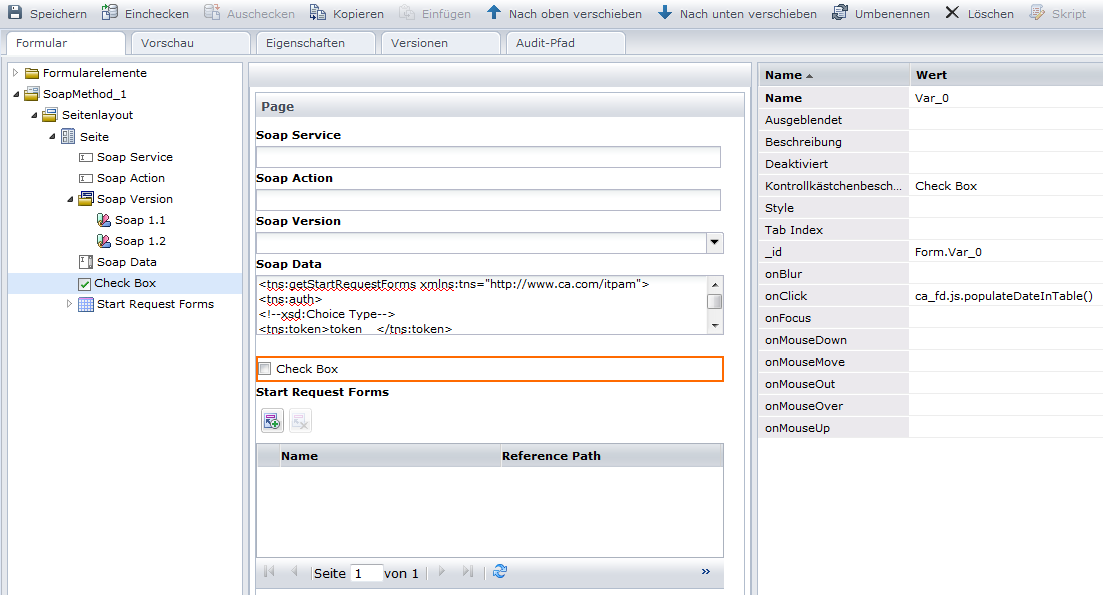The width and height of the screenshot is (1103, 595).
Task: Click table Reference Path column header
Action: pyautogui.click(x=611, y=456)
